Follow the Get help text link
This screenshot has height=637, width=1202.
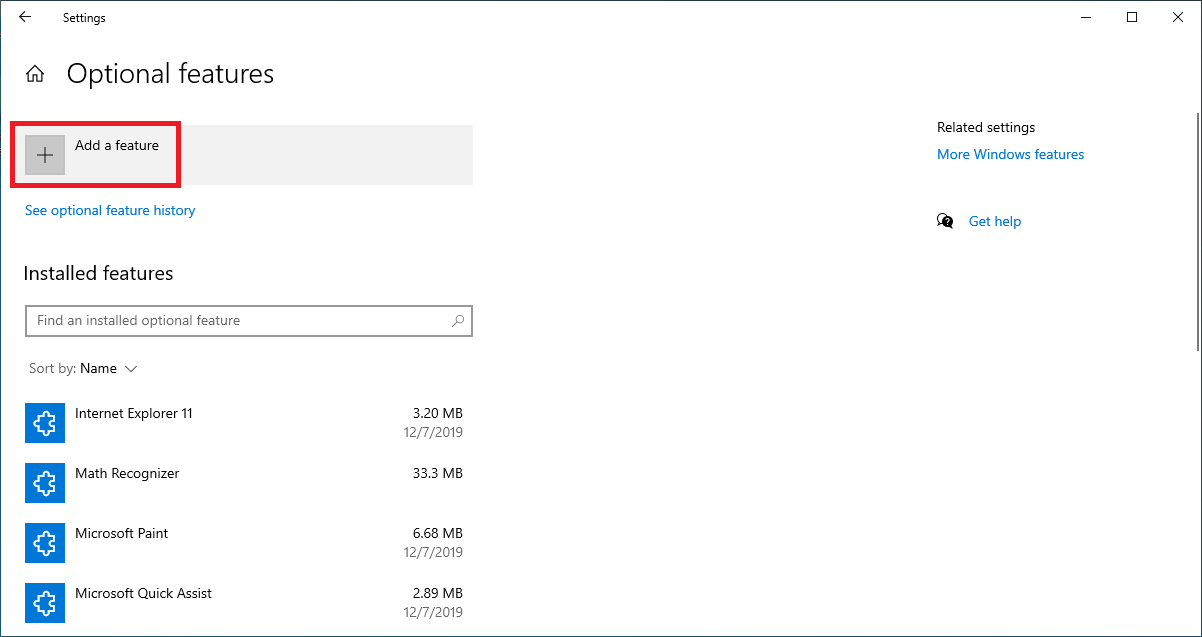pos(994,221)
